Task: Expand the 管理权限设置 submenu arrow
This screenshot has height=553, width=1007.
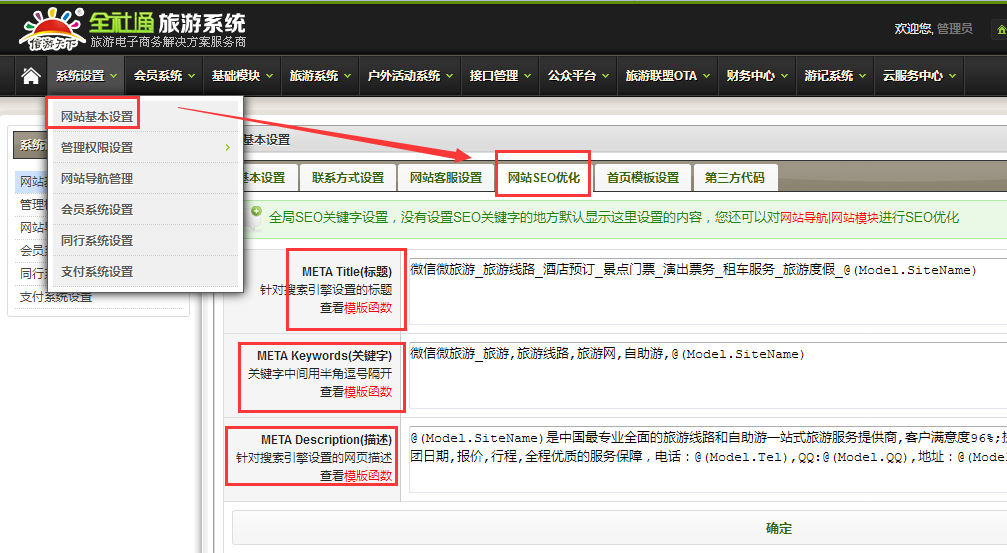Action: [x=227, y=148]
